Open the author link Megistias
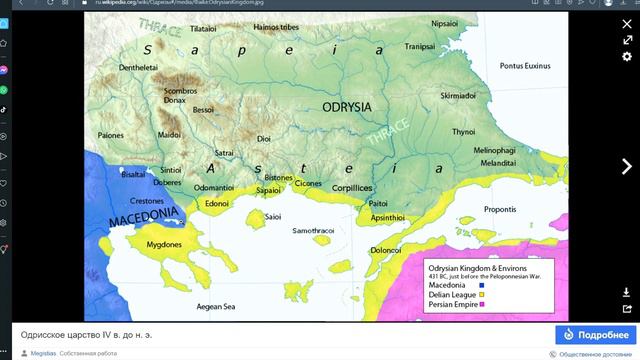 pyautogui.click(x=43, y=353)
